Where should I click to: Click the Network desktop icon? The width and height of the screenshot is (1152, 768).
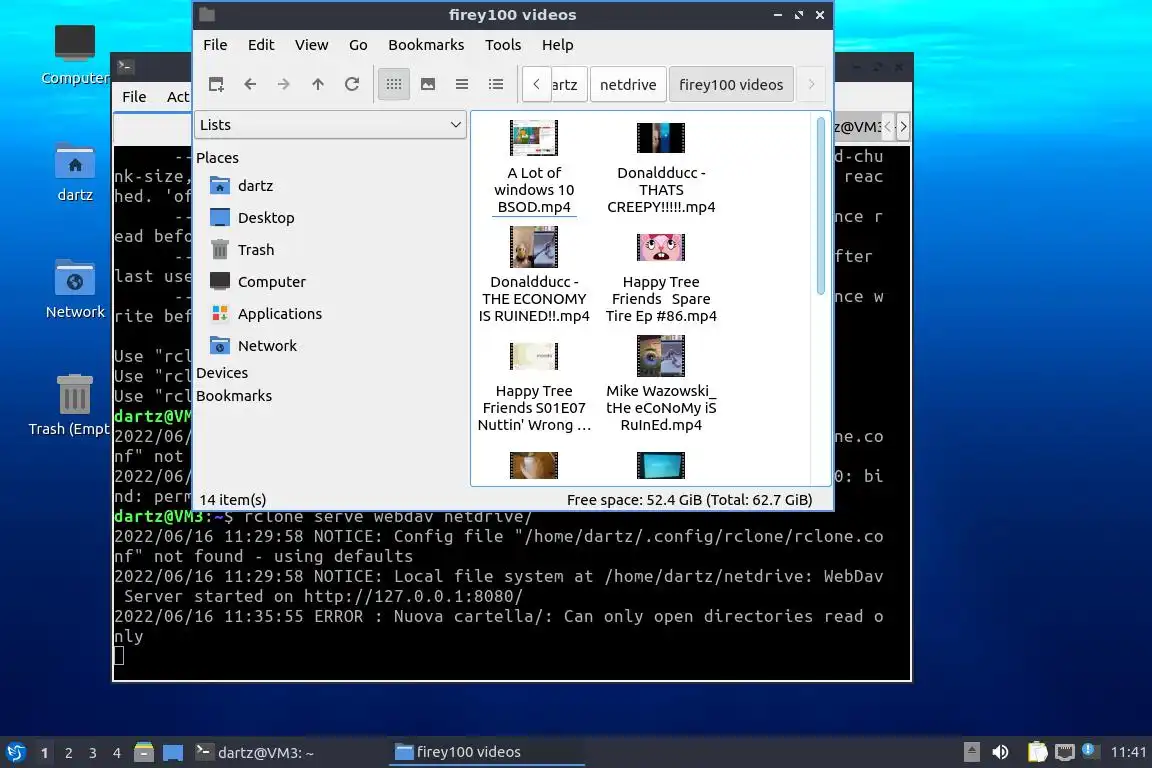click(75, 289)
